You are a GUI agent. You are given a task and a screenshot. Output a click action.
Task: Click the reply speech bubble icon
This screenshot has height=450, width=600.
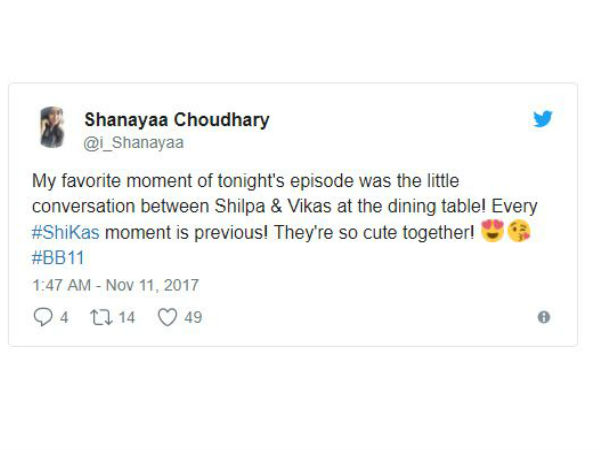pos(43,317)
